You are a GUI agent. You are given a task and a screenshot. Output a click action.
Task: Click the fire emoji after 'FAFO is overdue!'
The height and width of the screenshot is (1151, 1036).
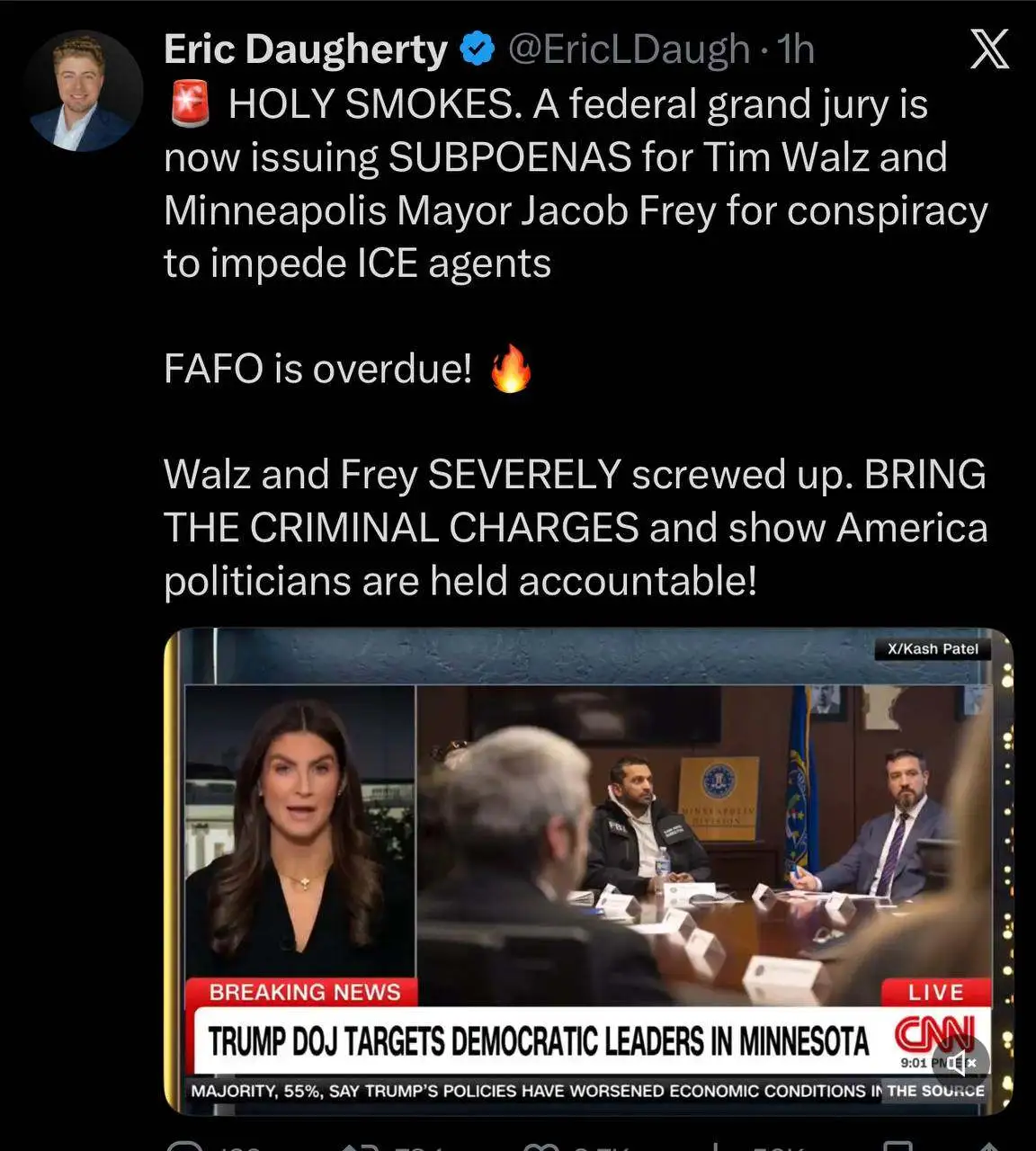(510, 369)
